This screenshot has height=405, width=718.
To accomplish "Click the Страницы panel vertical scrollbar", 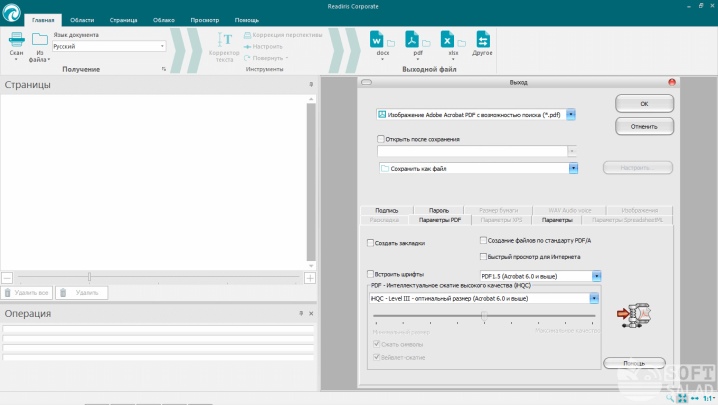I will [311, 182].
